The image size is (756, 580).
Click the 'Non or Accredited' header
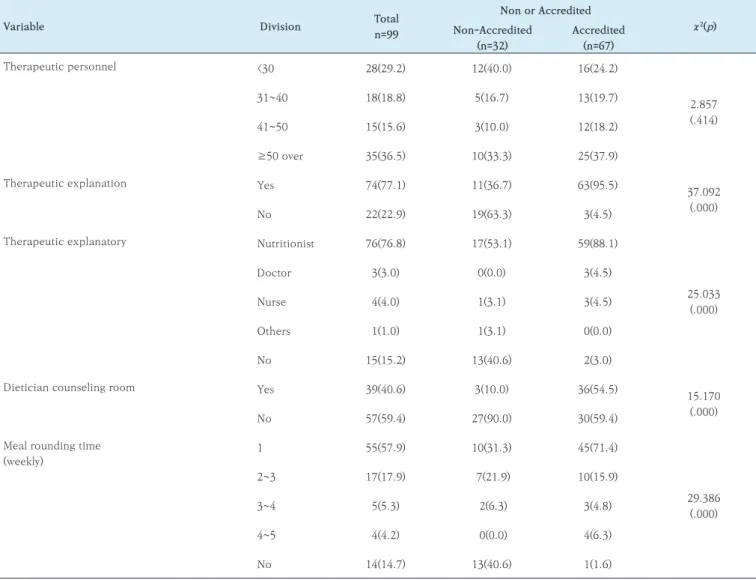(x=545, y=10)
